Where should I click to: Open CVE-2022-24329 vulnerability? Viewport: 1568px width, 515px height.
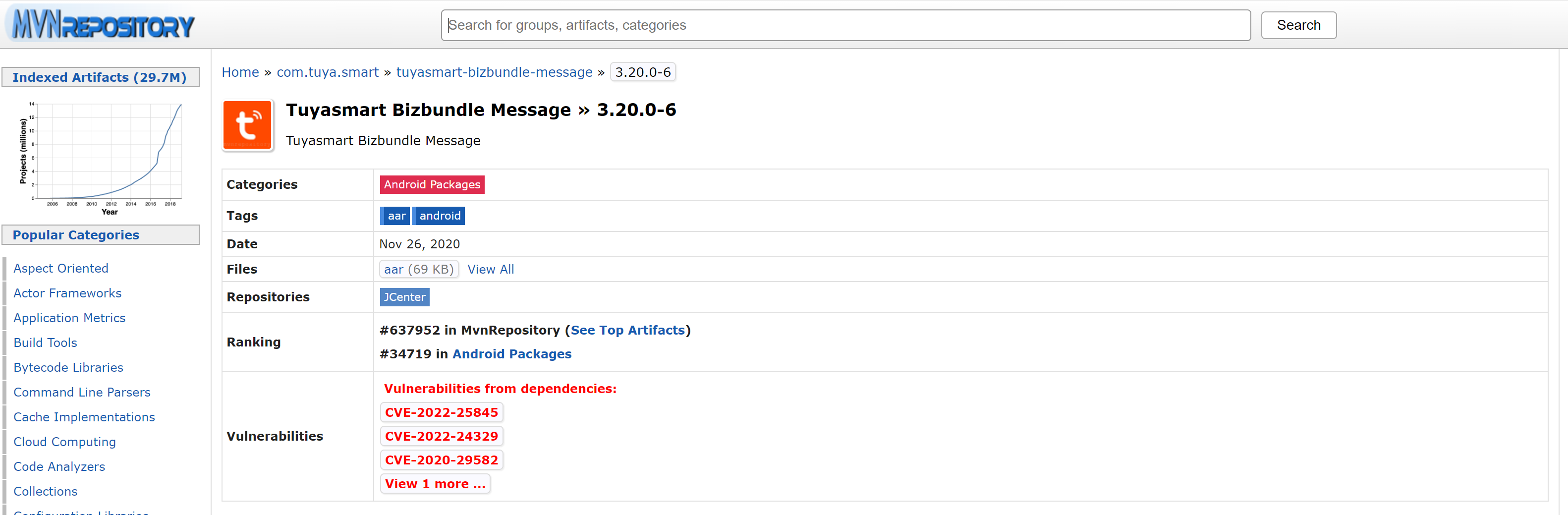tap(442, 436)
